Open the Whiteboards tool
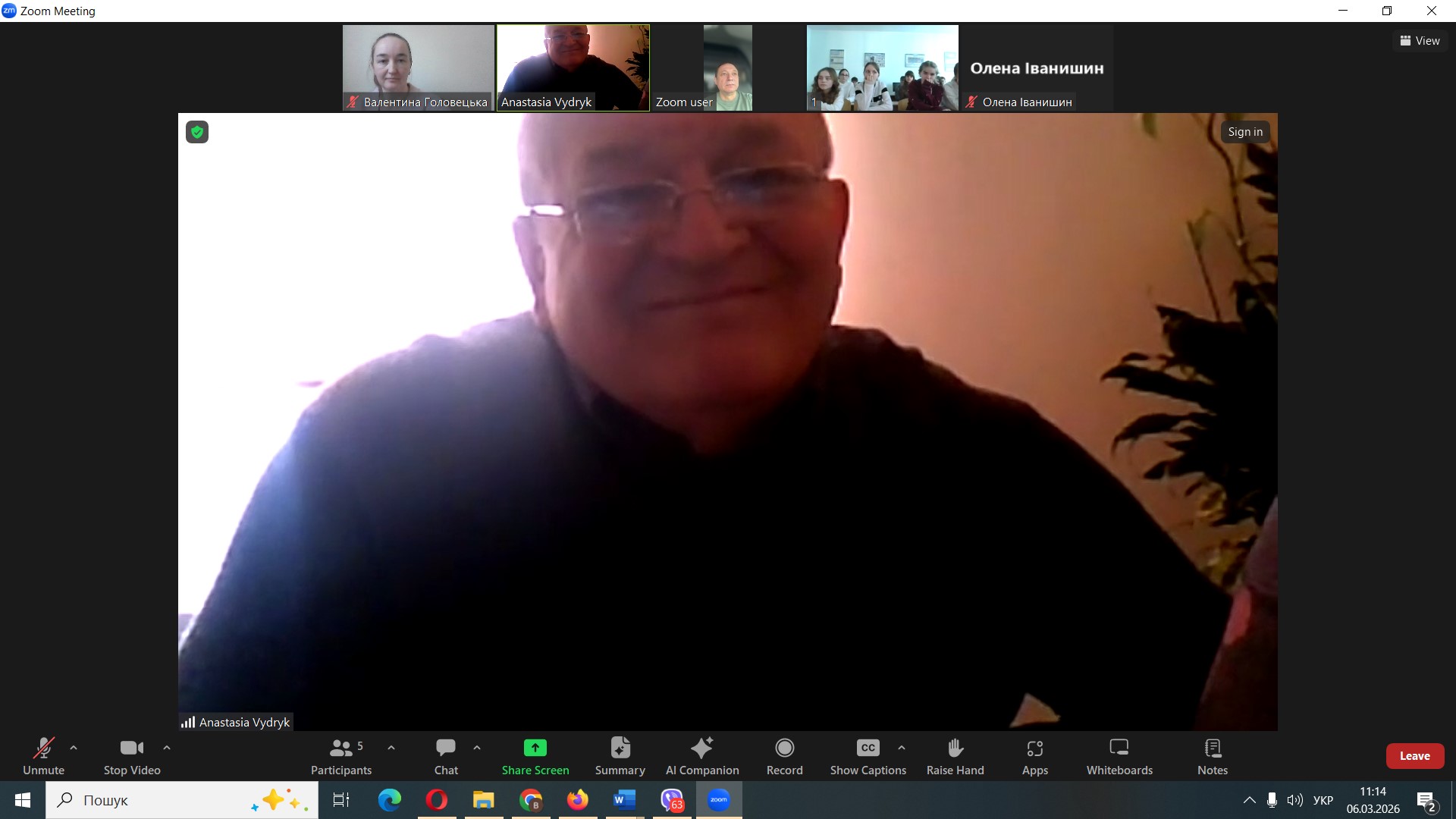Image resolution: width=1456 pixels, height=819 pixels. pyautogui.click(x=1119, y=756)
